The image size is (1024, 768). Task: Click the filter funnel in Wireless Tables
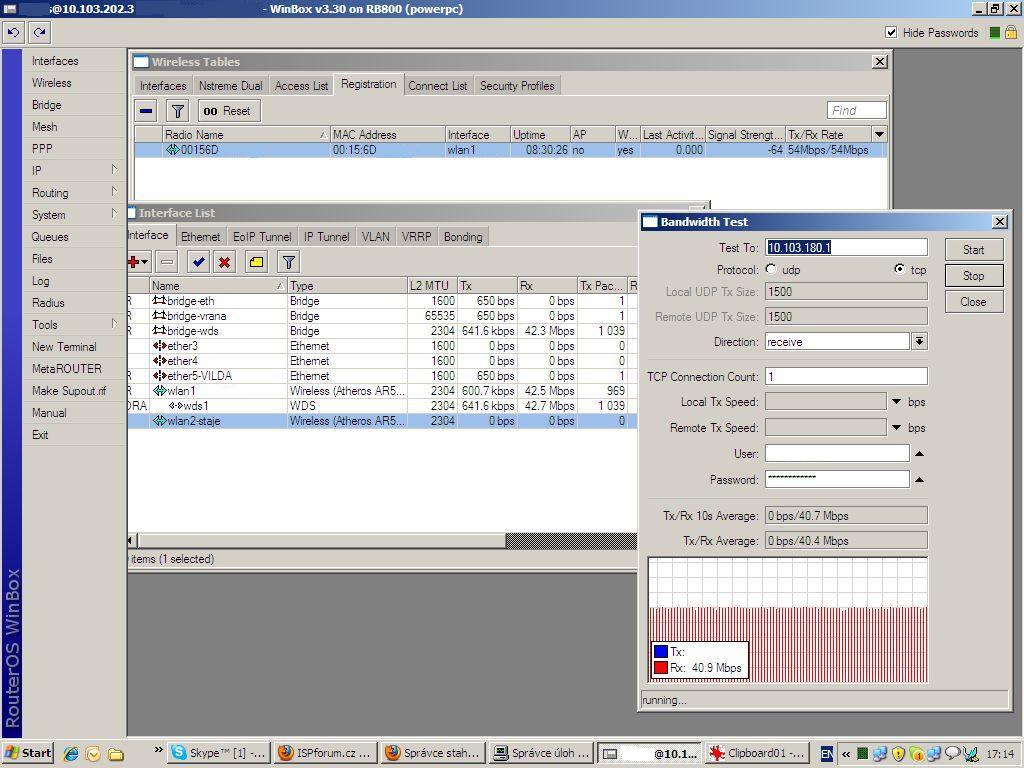(177, 111)
